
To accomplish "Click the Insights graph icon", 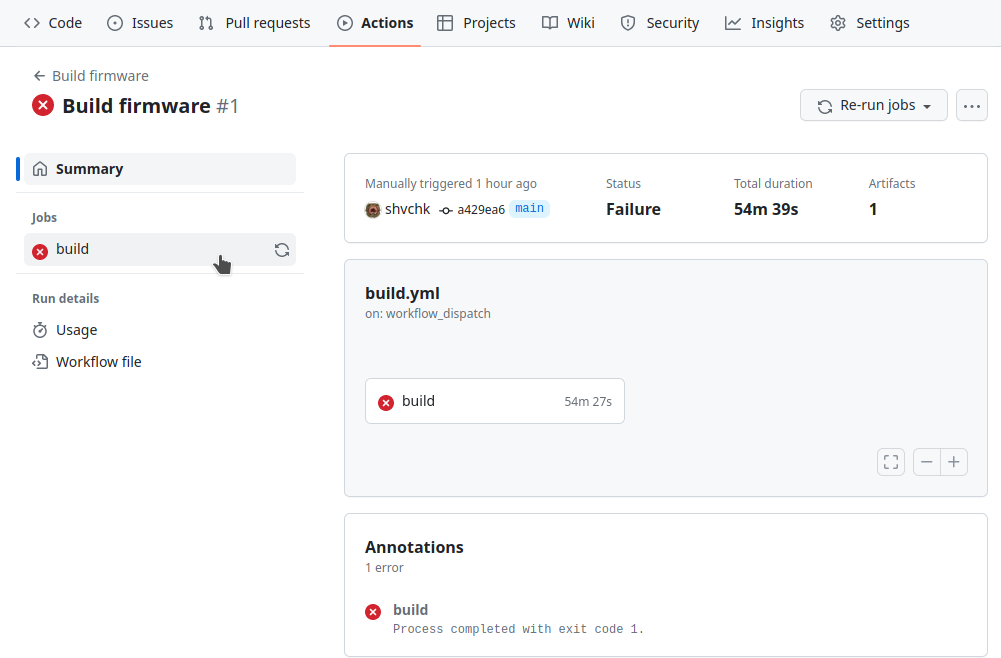I will pyautogui.click(x=734, y=22).
